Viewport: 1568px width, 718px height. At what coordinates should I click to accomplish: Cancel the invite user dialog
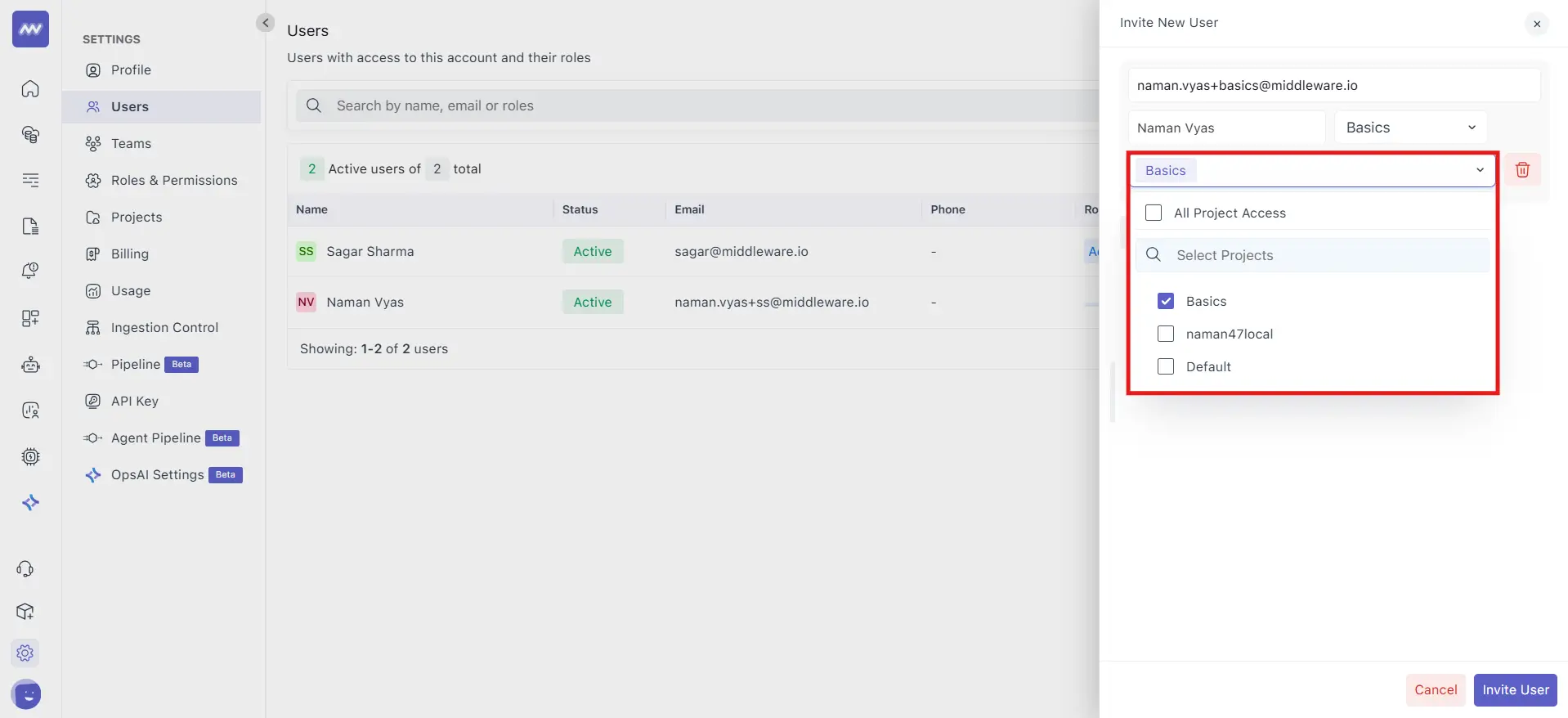(x=1436, y=689)
